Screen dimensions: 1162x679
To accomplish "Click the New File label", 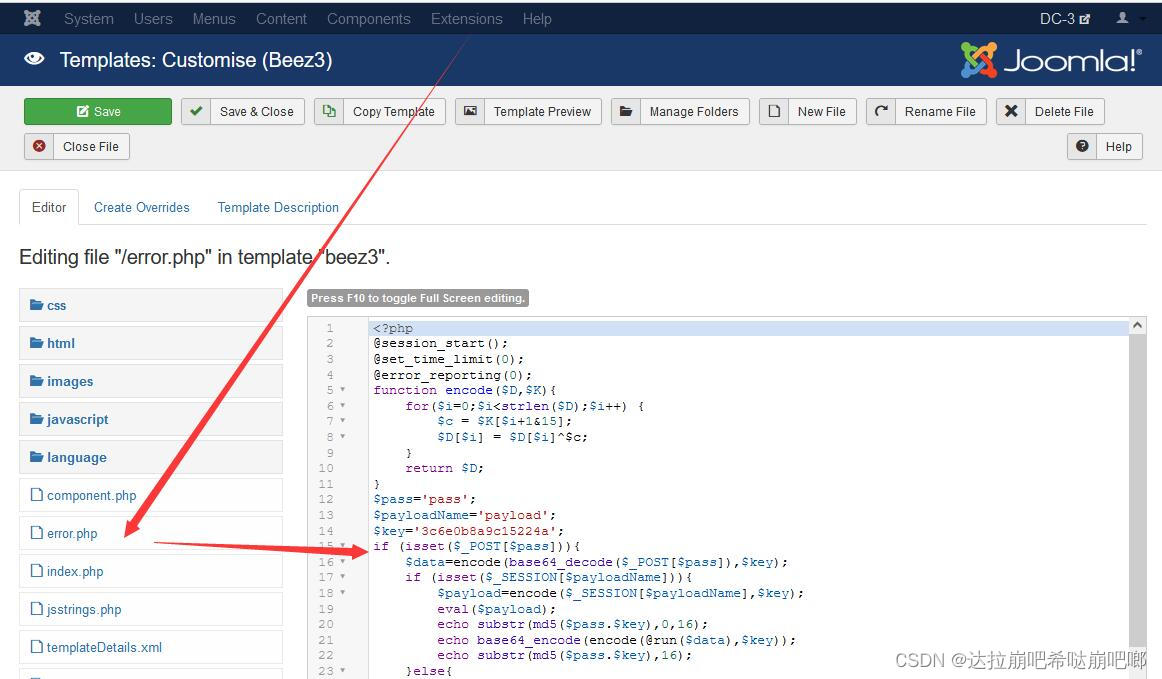I will 821,112.
